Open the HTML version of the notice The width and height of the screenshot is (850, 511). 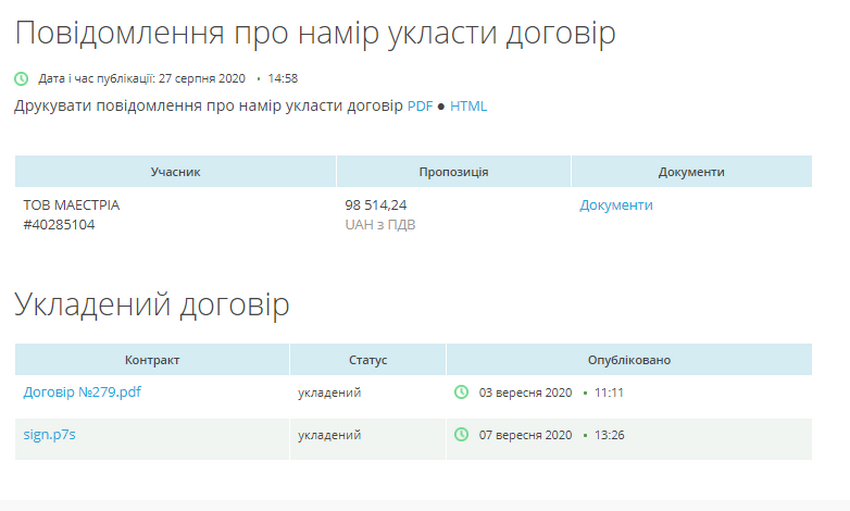pyautogui.click(x=468, y=106)
